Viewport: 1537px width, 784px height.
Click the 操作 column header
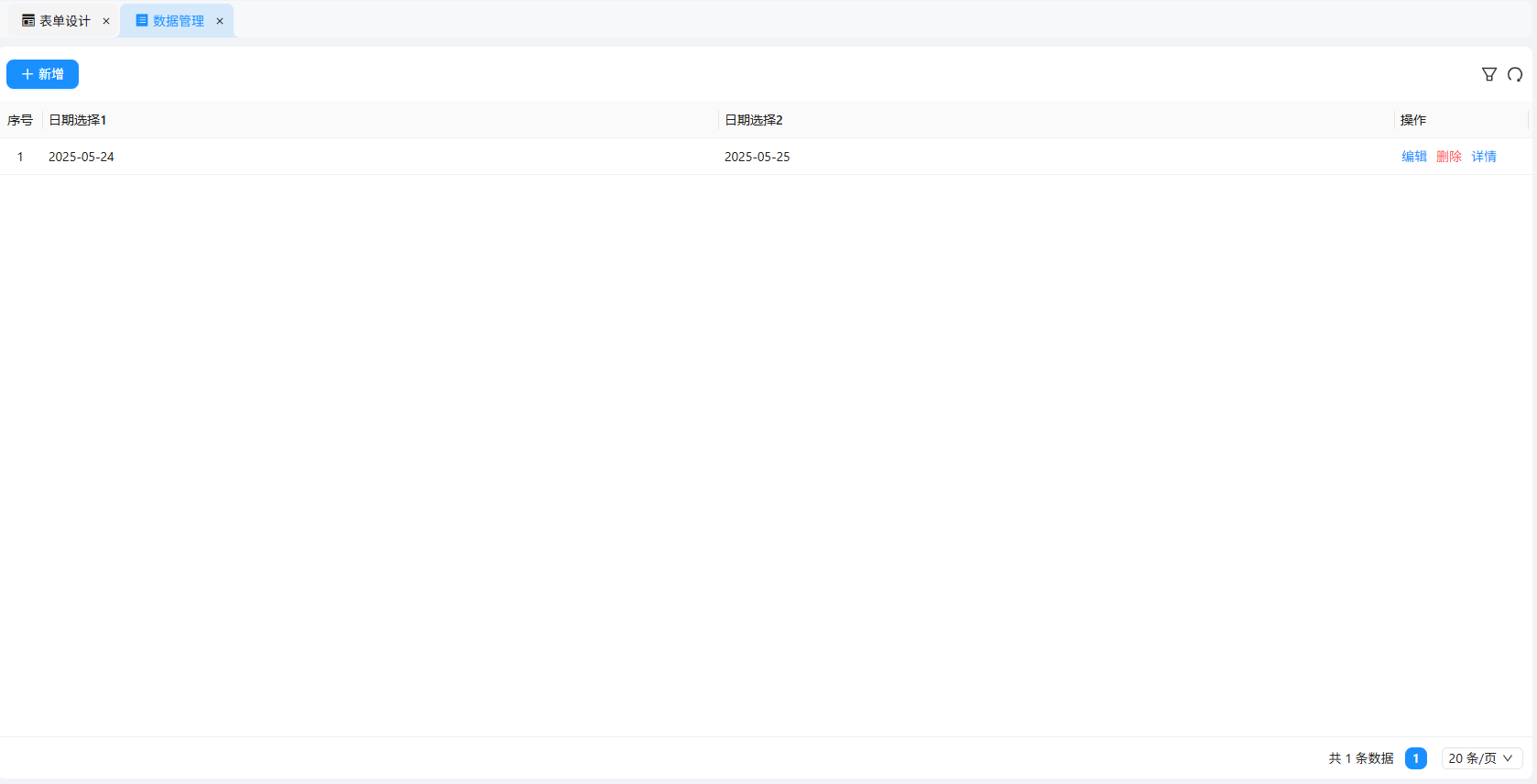(1461, 120)
